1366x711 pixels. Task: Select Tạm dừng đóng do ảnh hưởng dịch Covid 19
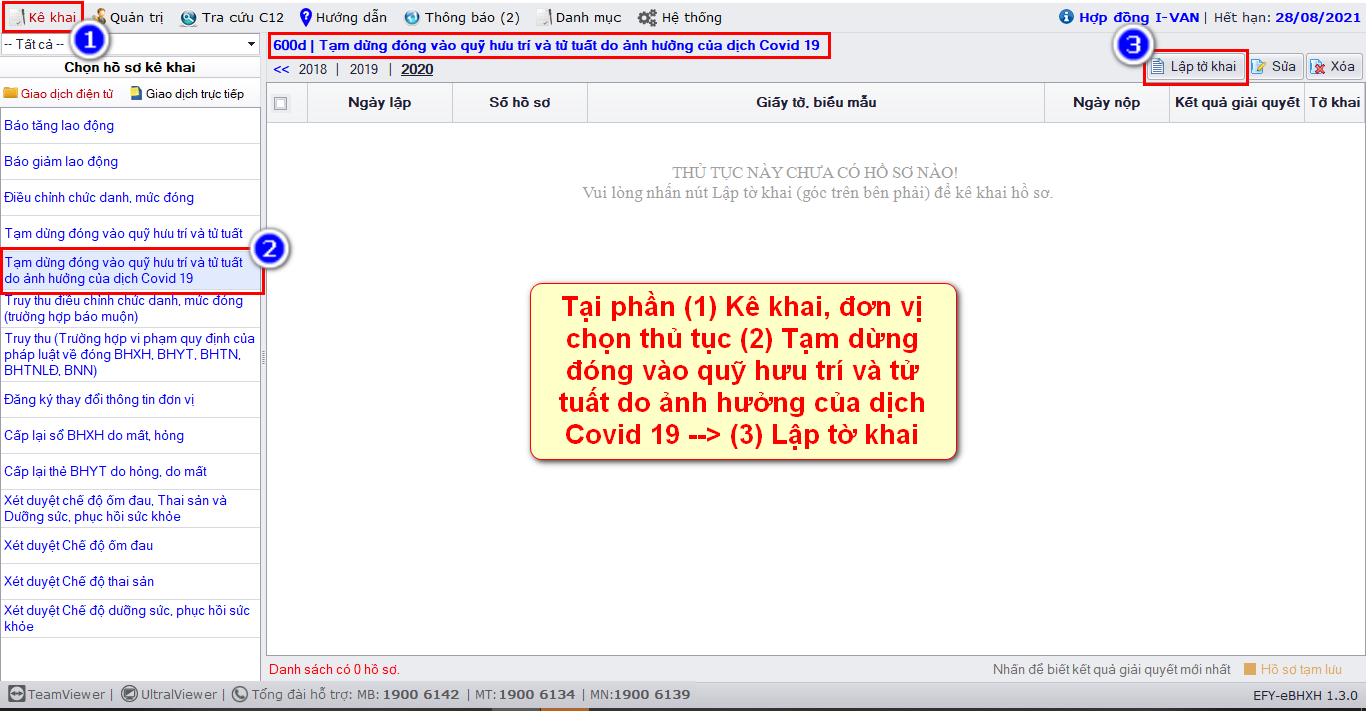click(130, 271)
